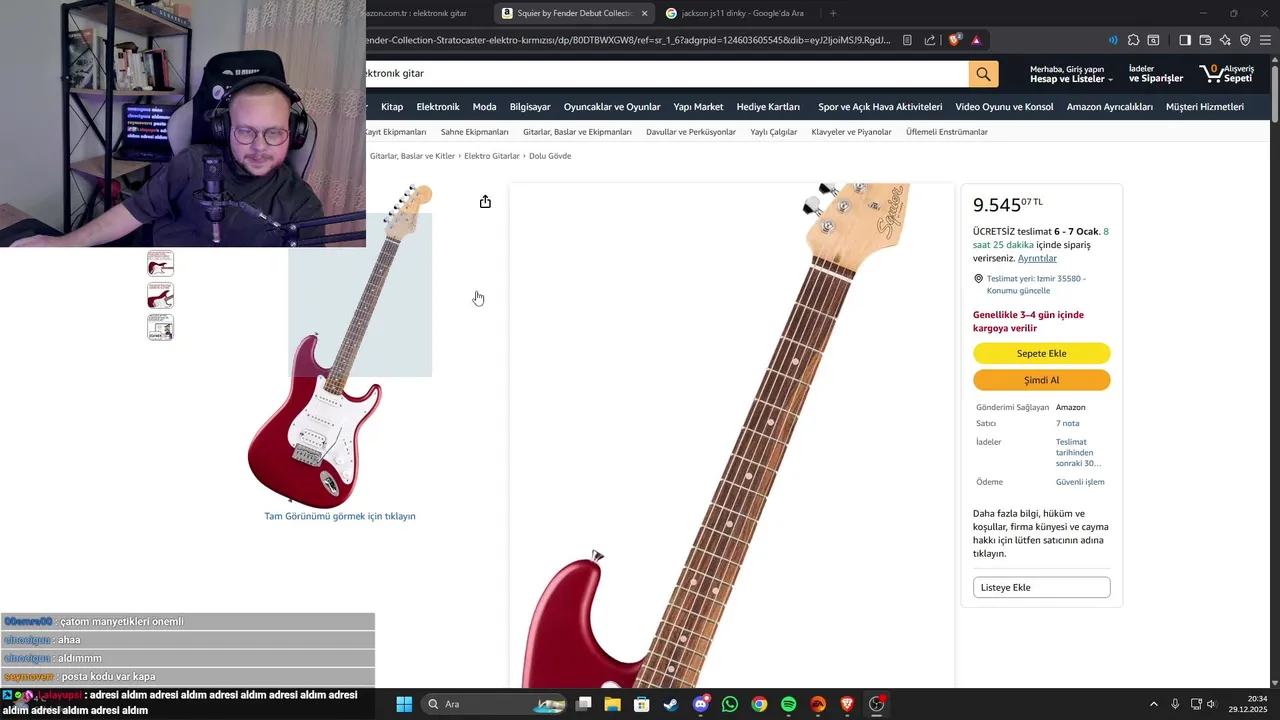The height and width of the screenshot is (720, 1280).
Task: Open Kitap category menu
Action: 392,107
